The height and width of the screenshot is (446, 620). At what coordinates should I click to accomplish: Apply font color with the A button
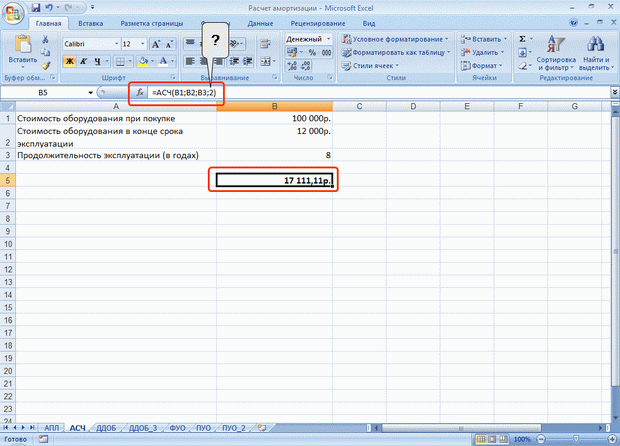click(163, 61)
